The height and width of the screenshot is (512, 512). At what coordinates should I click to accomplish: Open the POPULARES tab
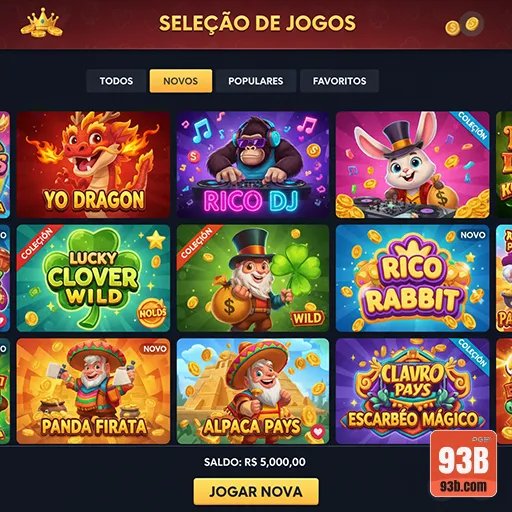(256, 81)
